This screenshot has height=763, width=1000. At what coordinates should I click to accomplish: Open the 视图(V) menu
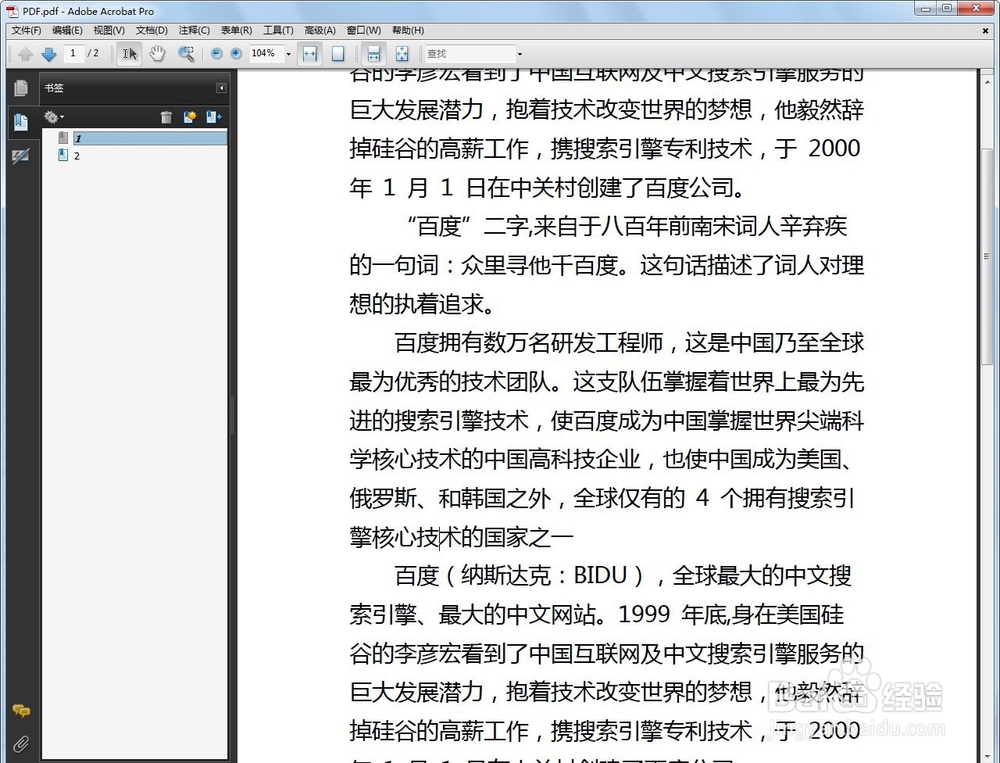[109, 31]
